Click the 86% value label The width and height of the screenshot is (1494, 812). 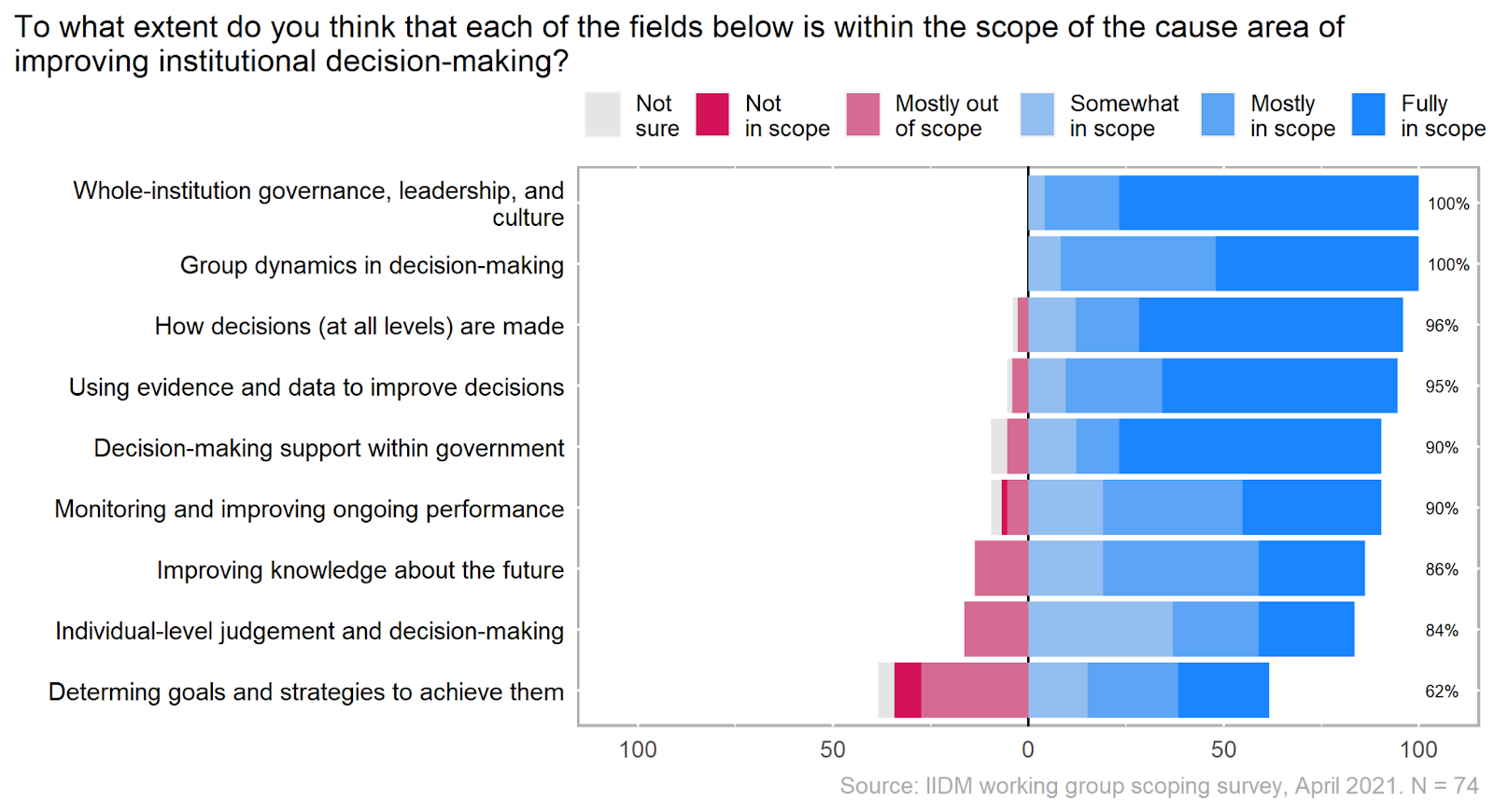[x=1441, y=569]
